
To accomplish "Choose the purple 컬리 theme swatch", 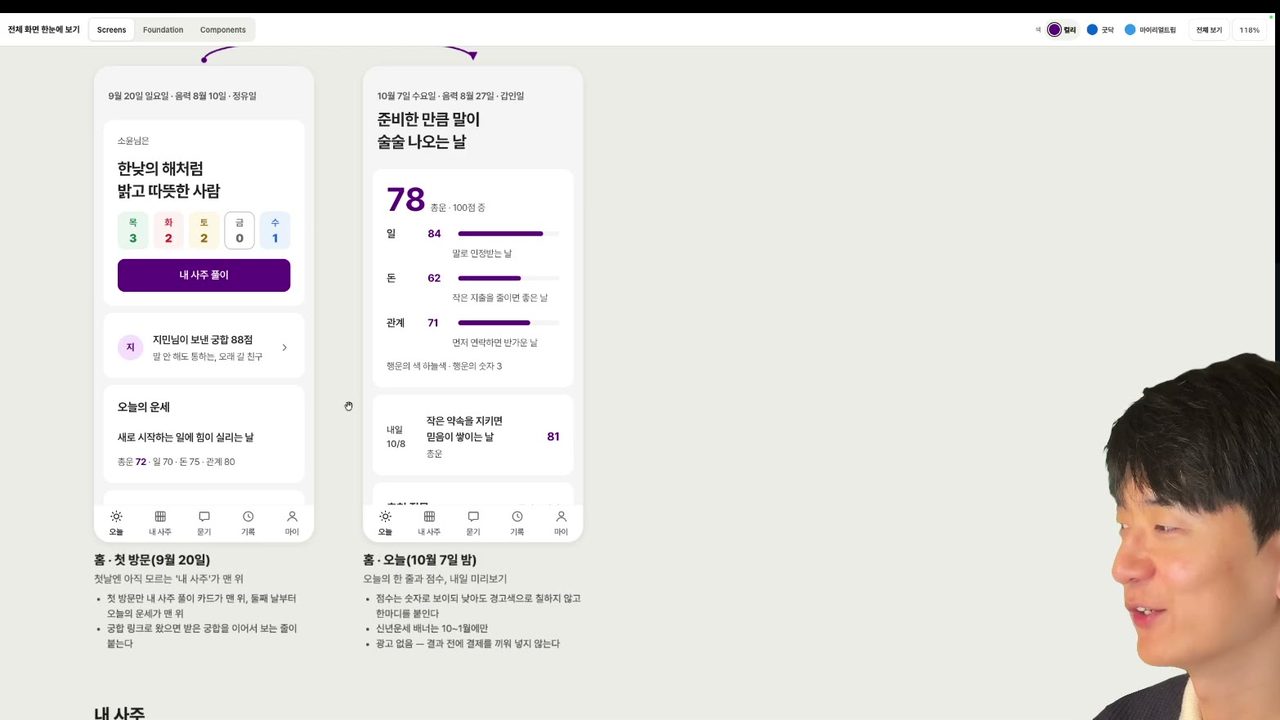I will pyautogui.click(x=1054, y=30).
